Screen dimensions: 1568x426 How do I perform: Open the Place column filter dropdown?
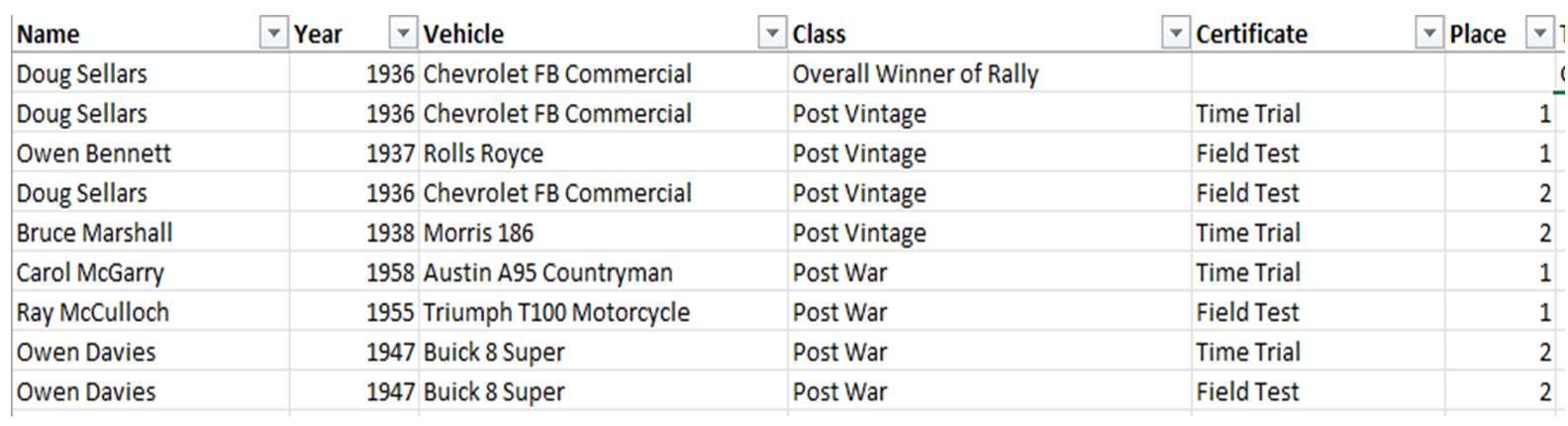(1538, 35)
